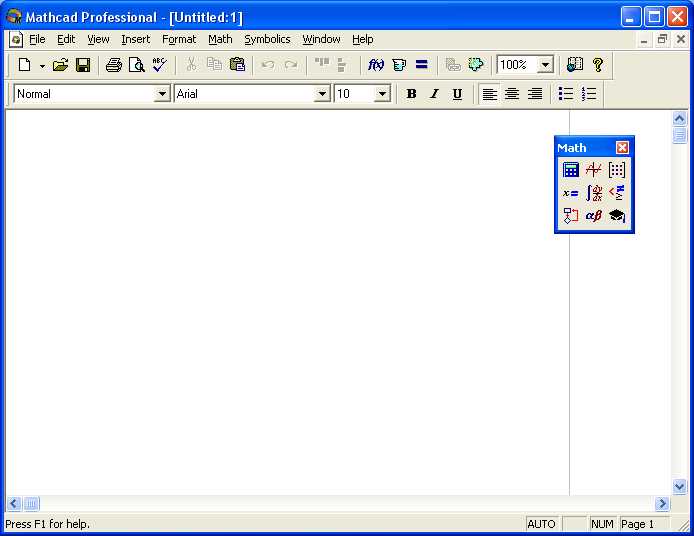Click the Copy icon in toolbar
The height and width of the screenshot is (536, 694).
click(215, 65)
